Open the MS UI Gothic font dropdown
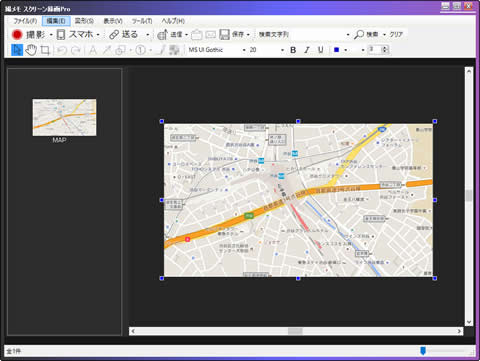This screenshot has width=480, height=361. pyautogui.click(x=244, y=50)
